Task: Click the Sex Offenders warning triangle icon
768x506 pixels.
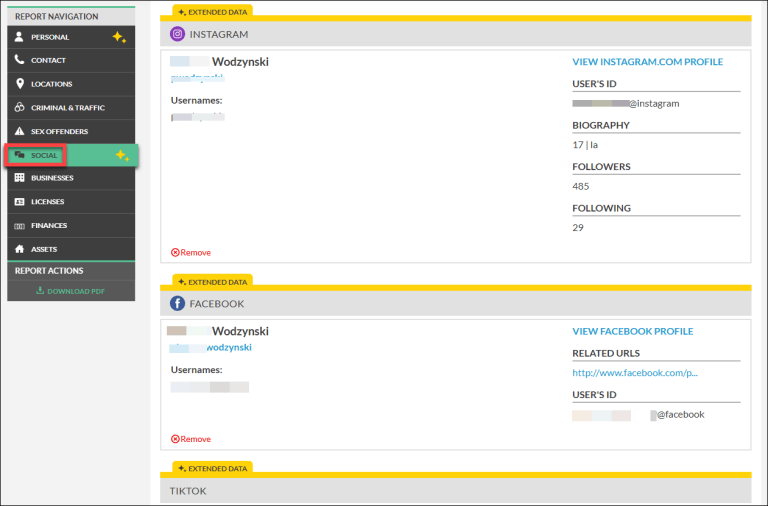Action: (19, 132)
